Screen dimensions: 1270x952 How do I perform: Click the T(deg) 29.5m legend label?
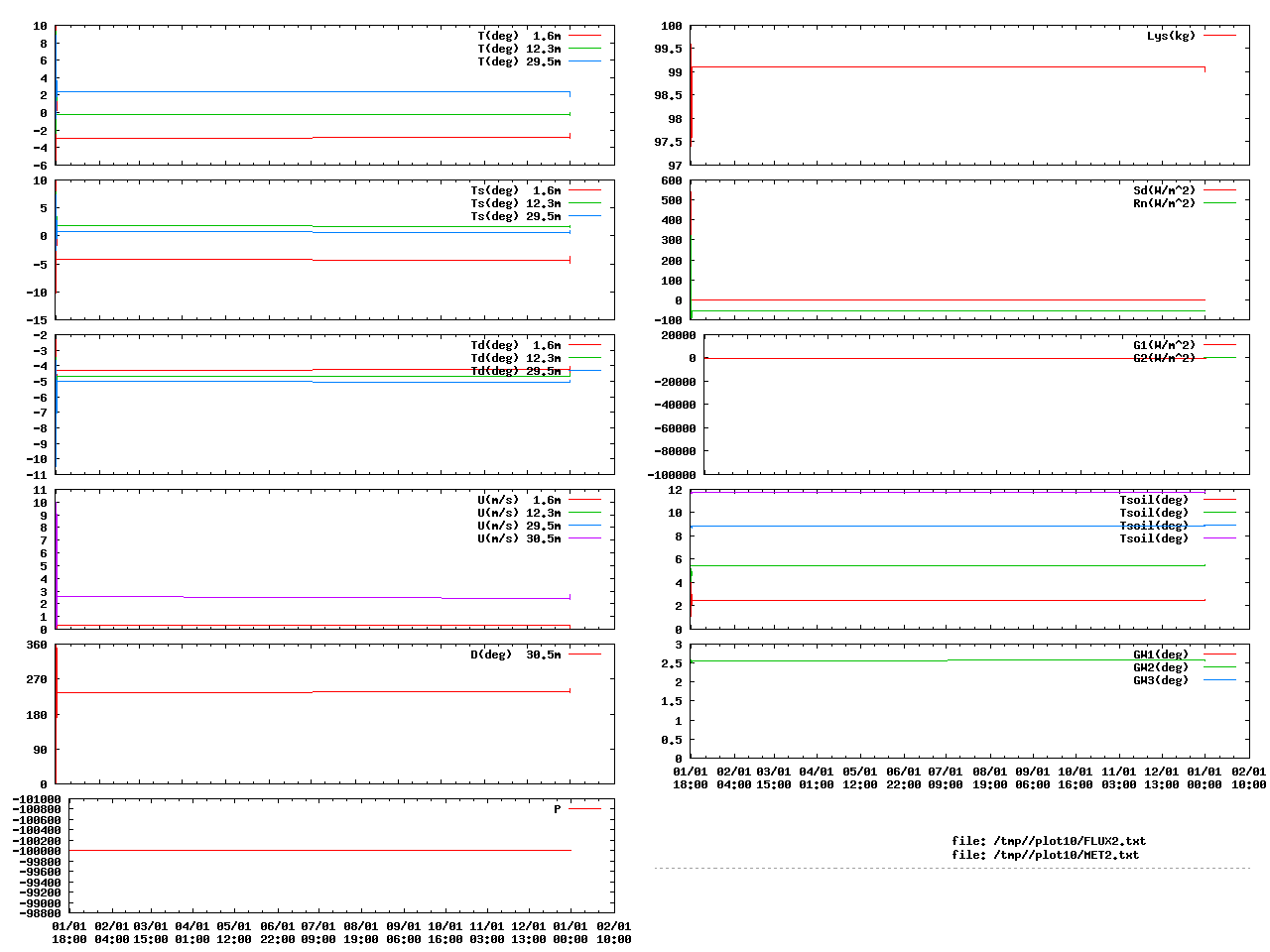[x=519, y=61]
